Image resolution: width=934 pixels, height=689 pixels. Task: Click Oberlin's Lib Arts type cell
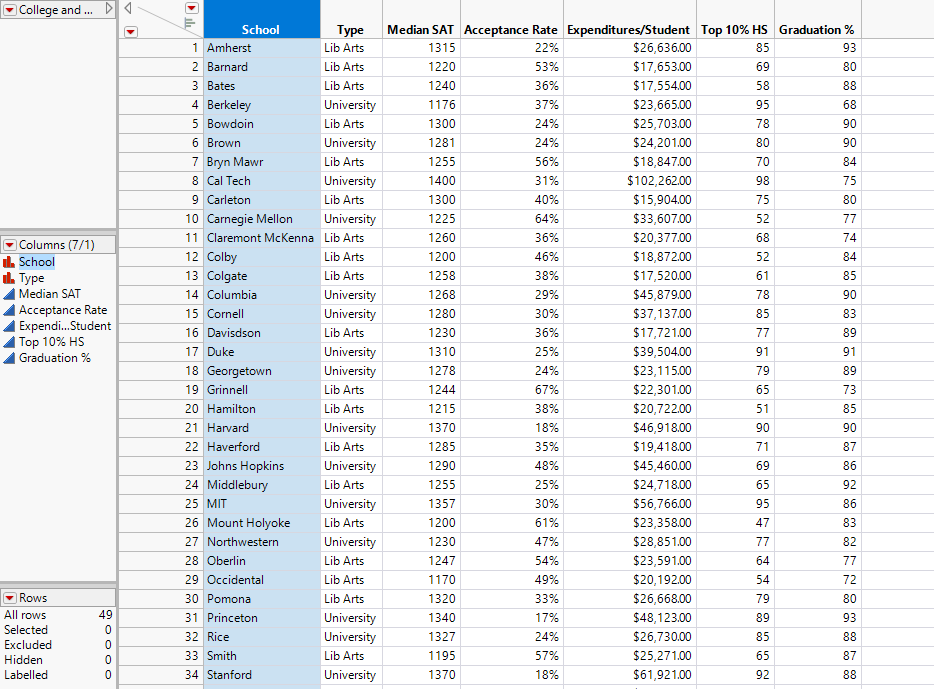pos(351,561)
